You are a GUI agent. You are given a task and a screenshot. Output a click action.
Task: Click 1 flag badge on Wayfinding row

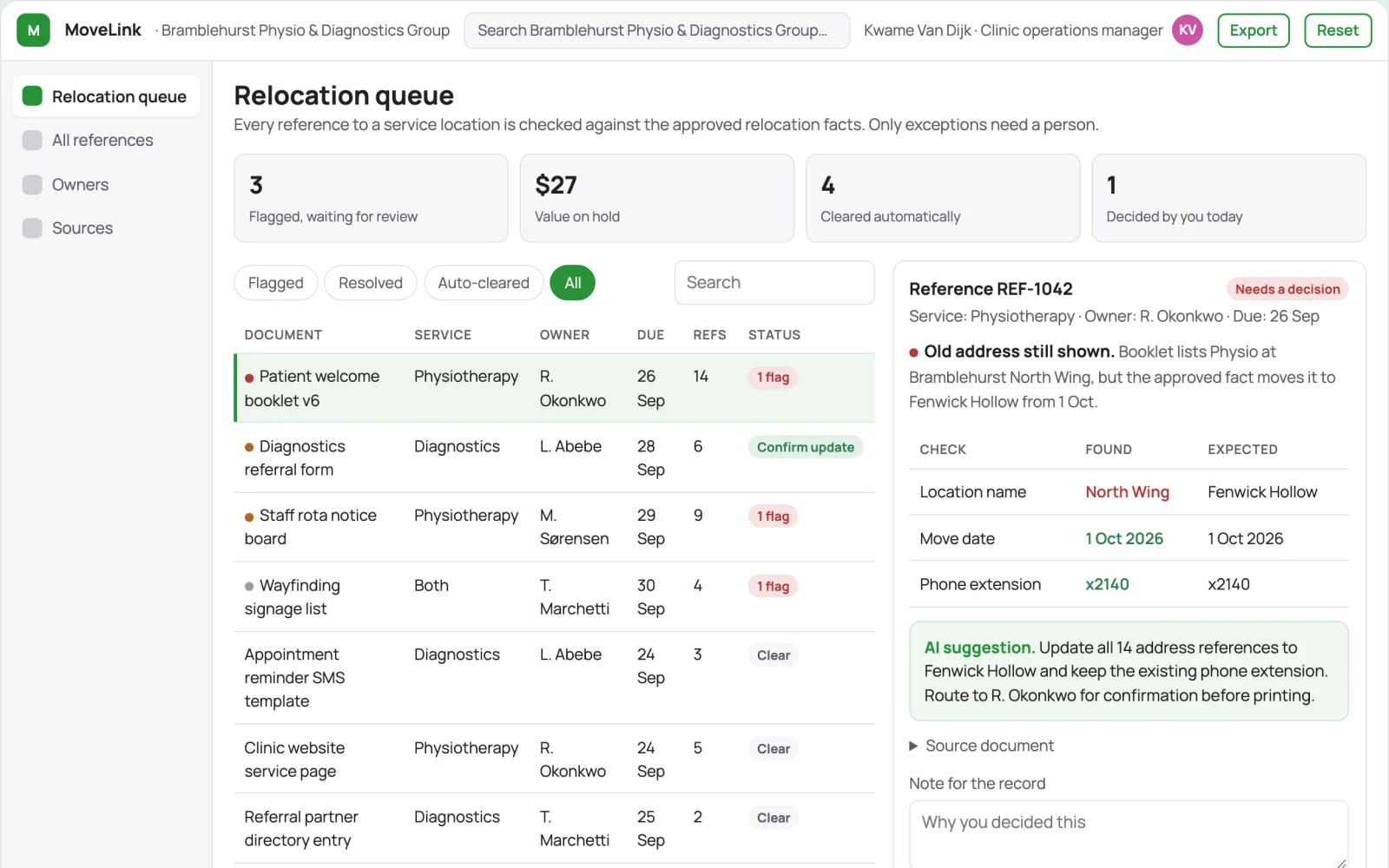point(773,586)
